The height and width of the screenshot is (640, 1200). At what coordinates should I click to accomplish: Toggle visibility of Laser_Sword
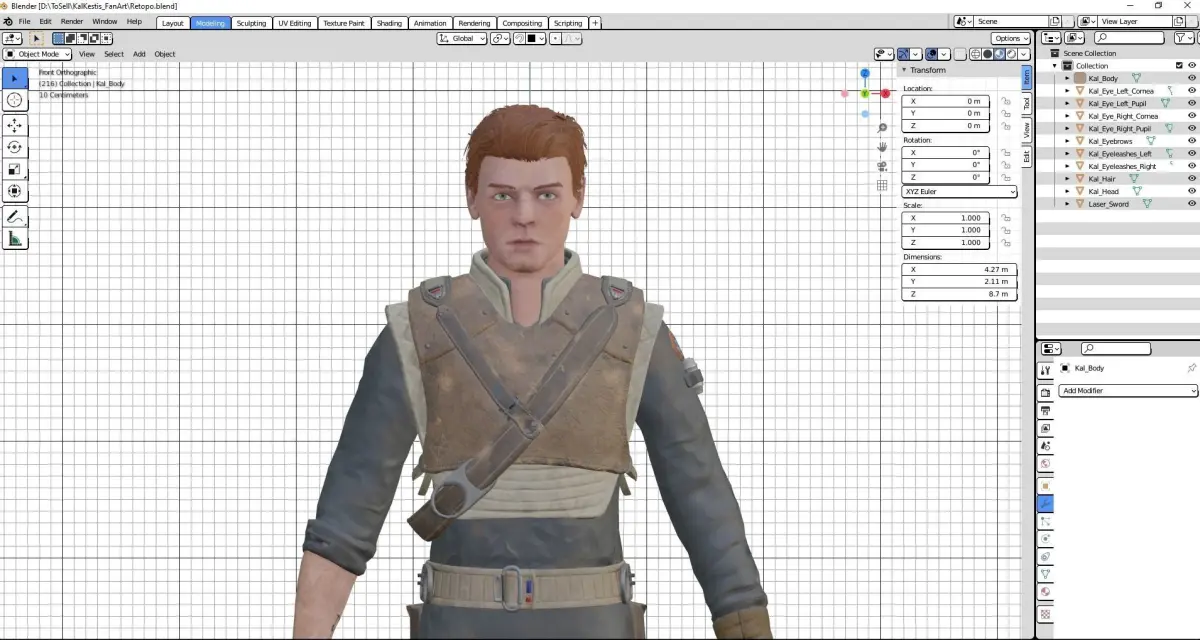[x=1192, y=204]
